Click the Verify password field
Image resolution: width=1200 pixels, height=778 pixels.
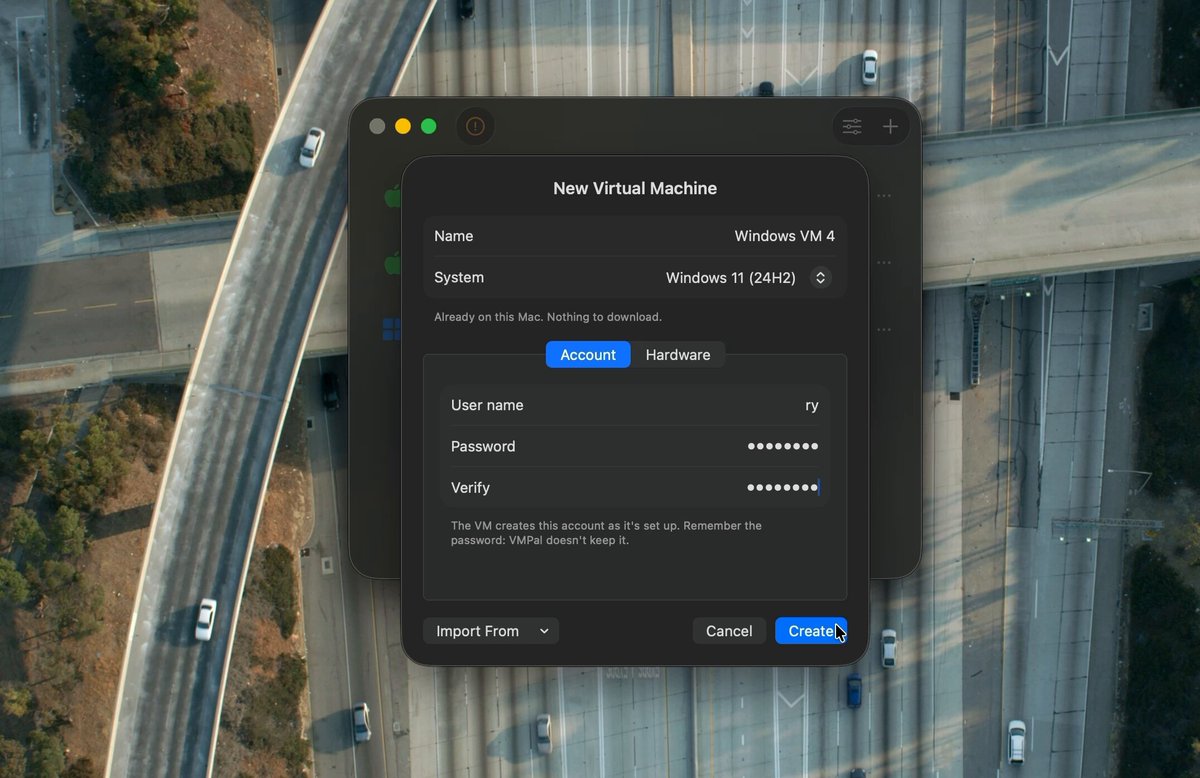(x=635, y=488)
